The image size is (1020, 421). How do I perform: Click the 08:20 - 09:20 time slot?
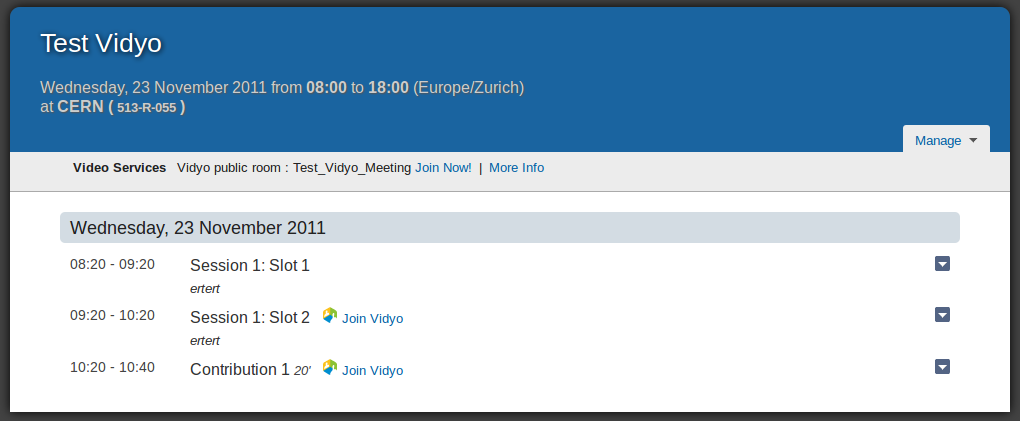point(113,264)
